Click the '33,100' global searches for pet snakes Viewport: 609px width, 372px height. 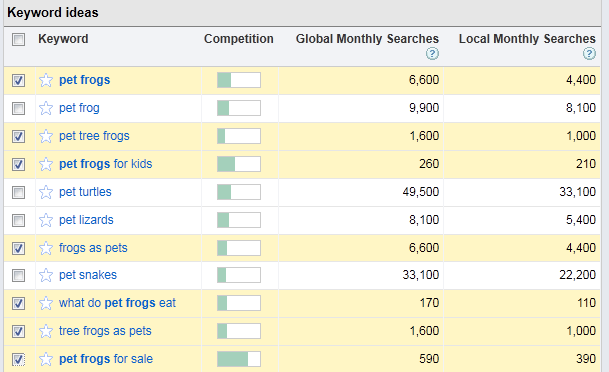tap(421, 275)
